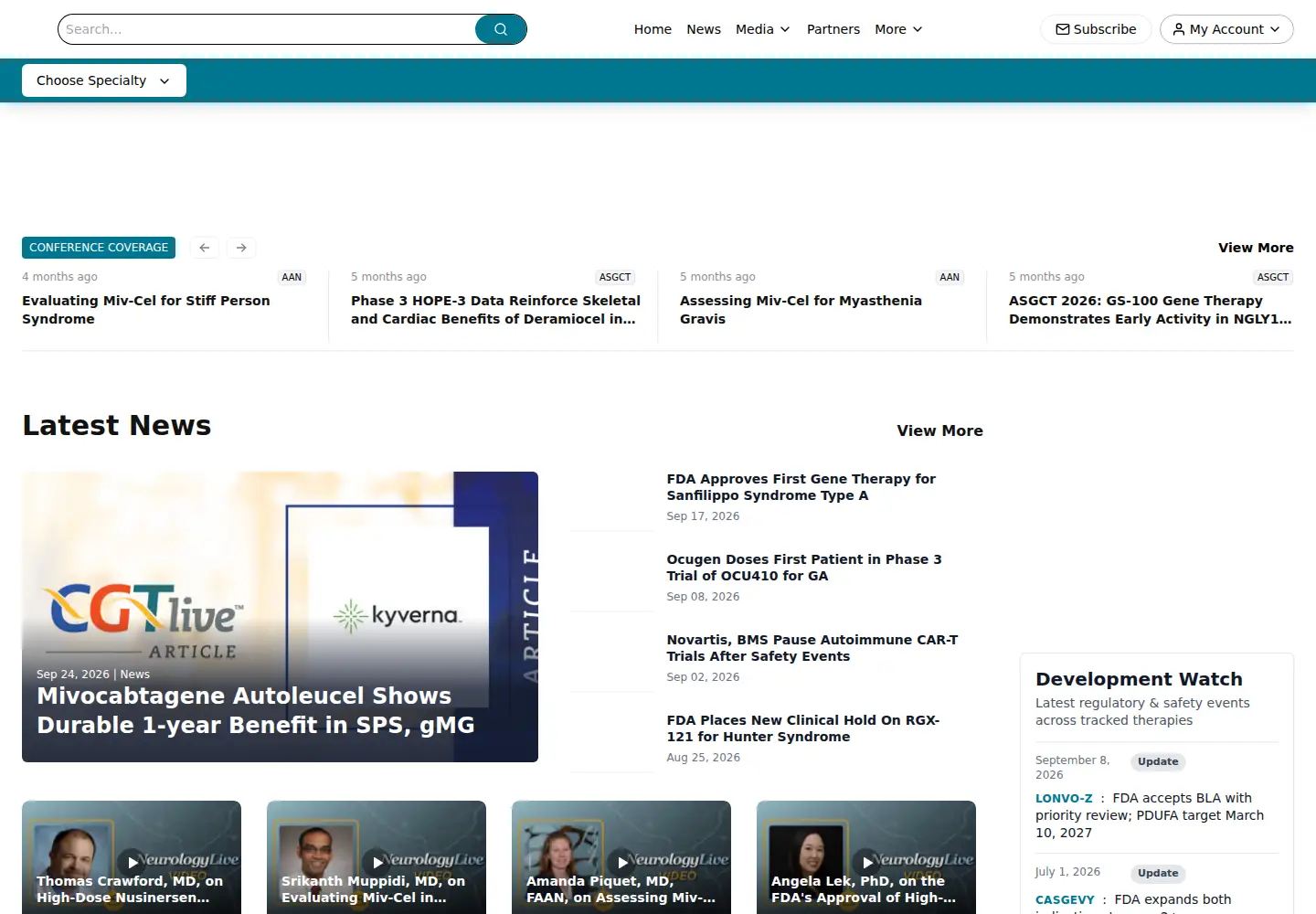Click the search magnifier button
The width and height of the screenshot is (1316, 914).
501,29
